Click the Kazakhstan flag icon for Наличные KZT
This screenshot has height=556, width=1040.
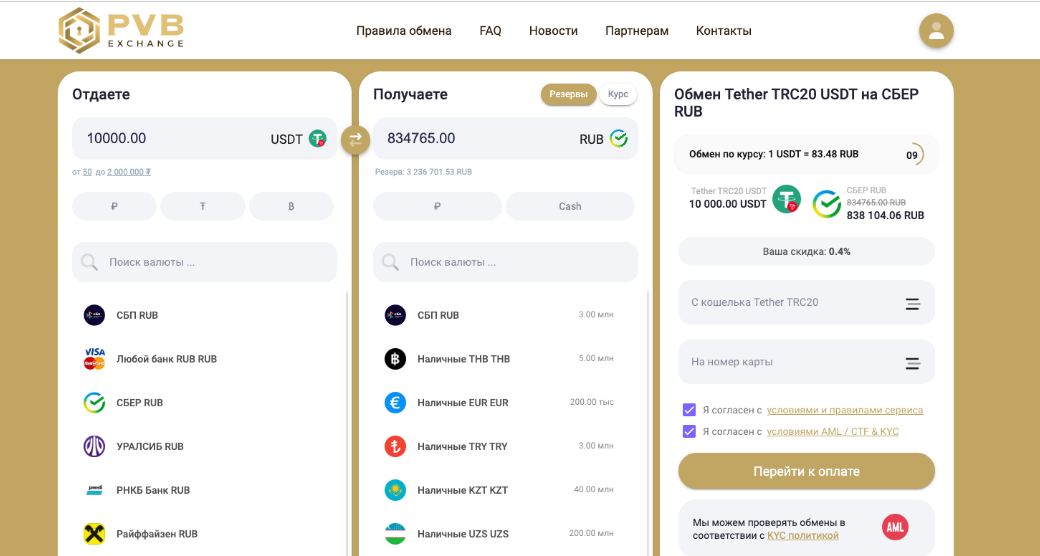pyautogui.click(x=395, y=490)
